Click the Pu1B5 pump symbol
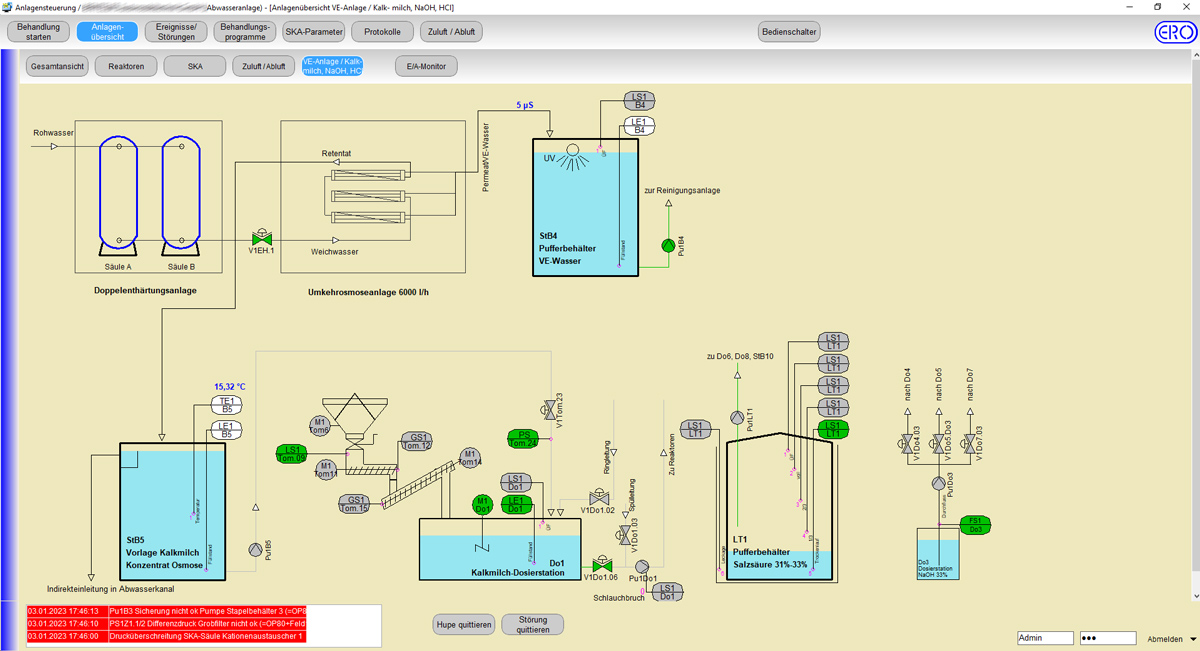Image resolution: width=1200 pixels, height=651 pixels. [x=254, y=549]
